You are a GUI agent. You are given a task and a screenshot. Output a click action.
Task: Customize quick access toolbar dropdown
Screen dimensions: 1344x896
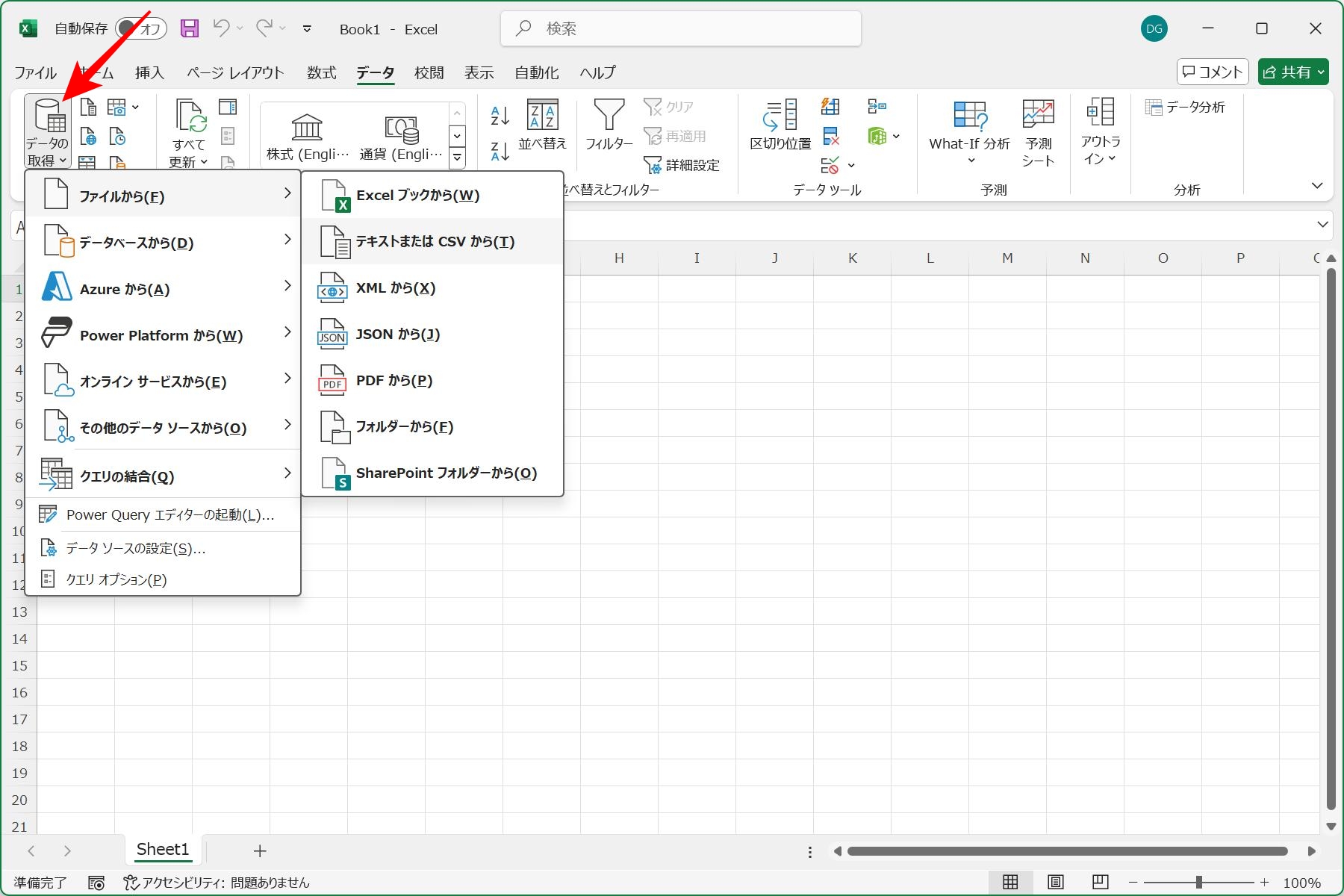tap(307, 28)
